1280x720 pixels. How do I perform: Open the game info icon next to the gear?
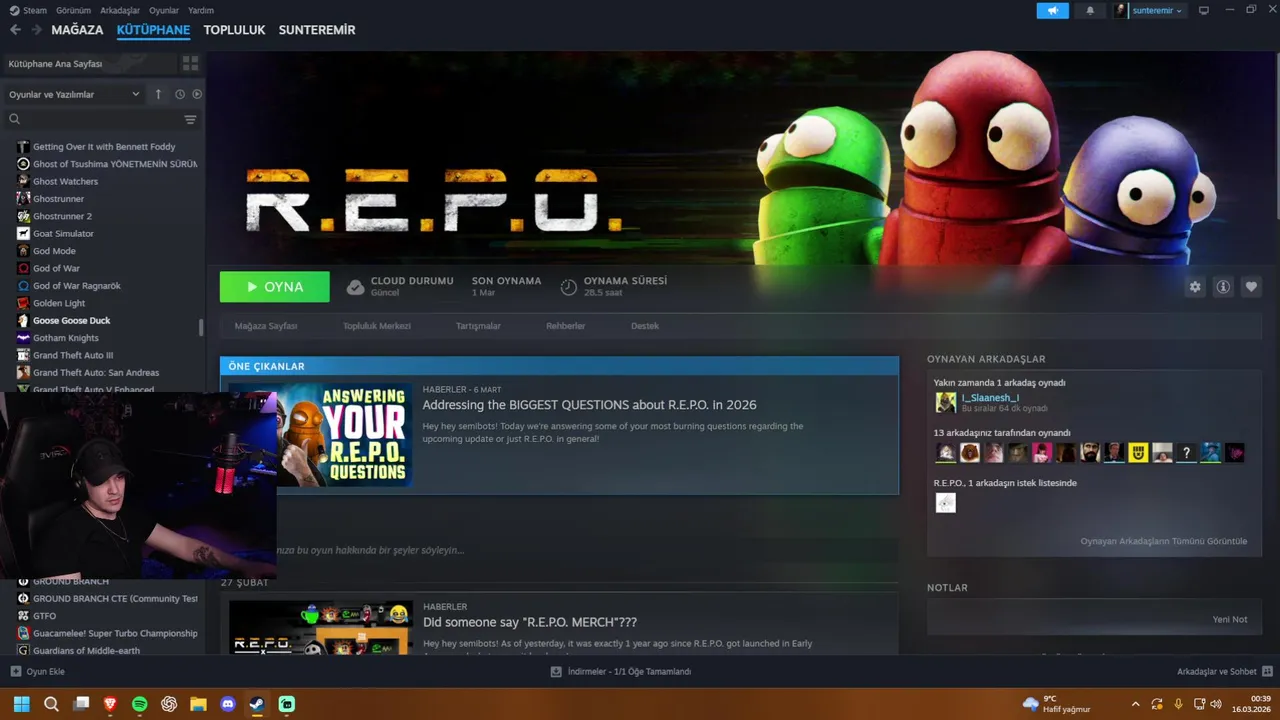coord(1223,287)
